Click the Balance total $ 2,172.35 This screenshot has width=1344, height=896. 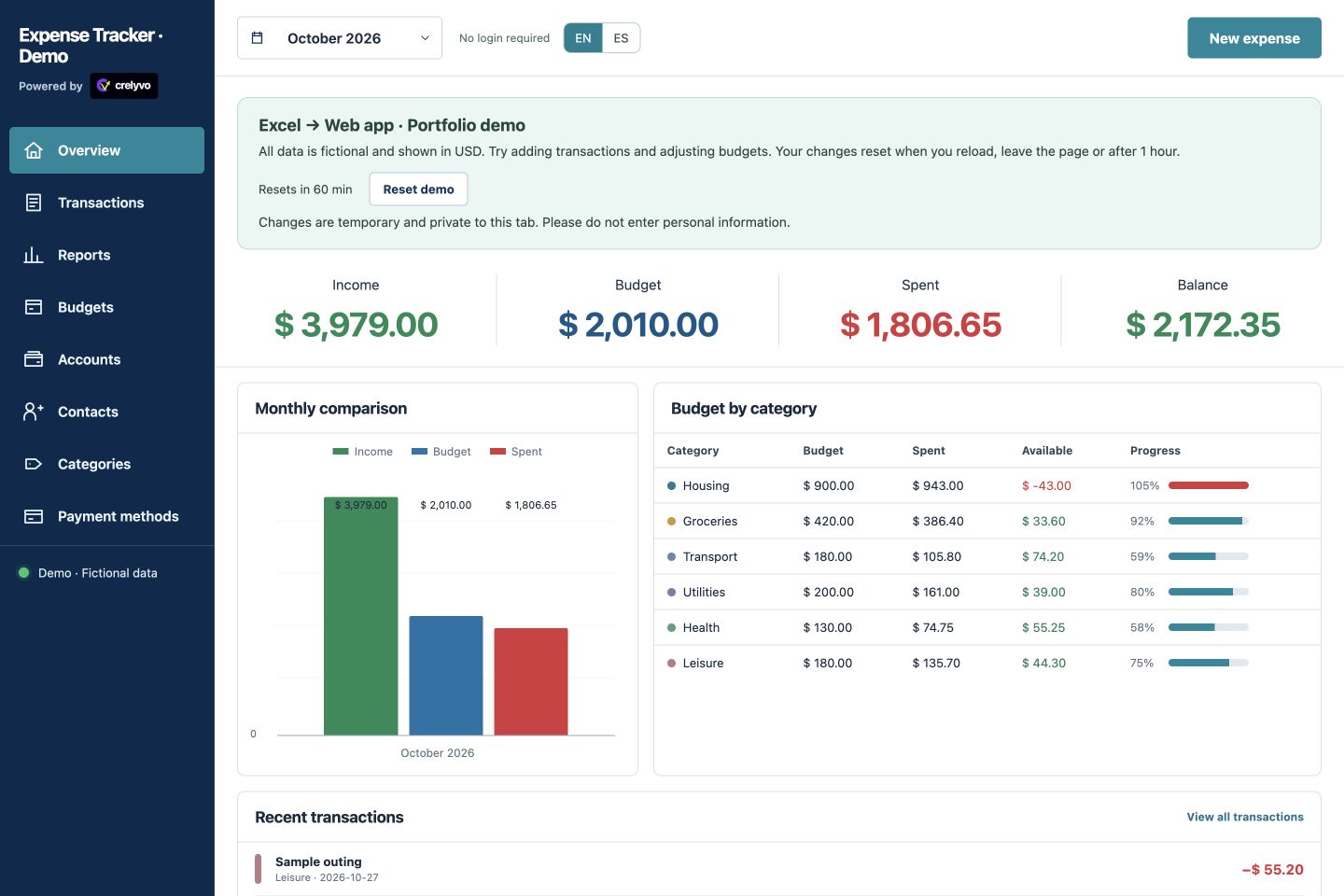pos(1203,325)
